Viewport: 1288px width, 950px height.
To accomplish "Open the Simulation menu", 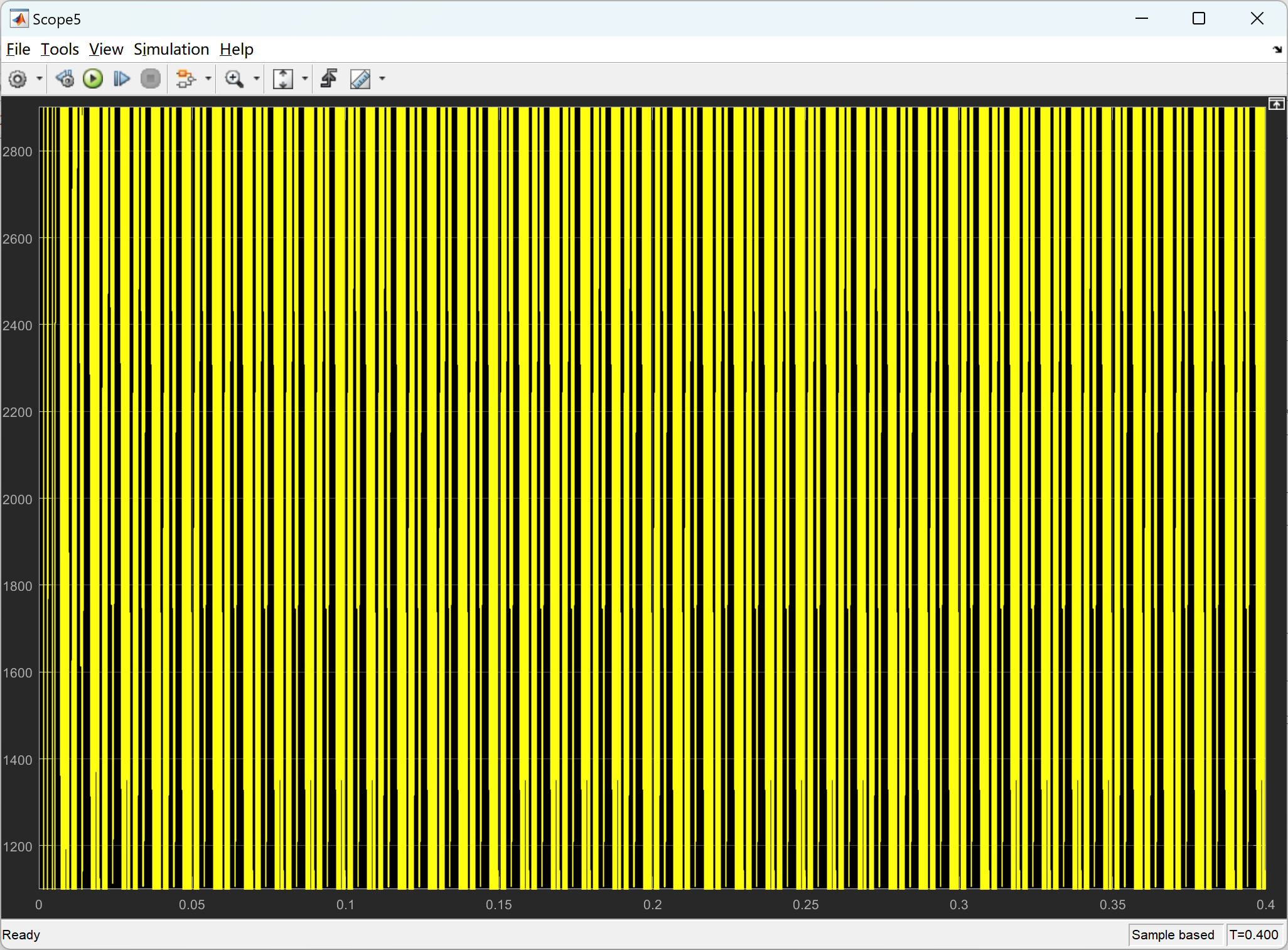I will pos(171,49).
